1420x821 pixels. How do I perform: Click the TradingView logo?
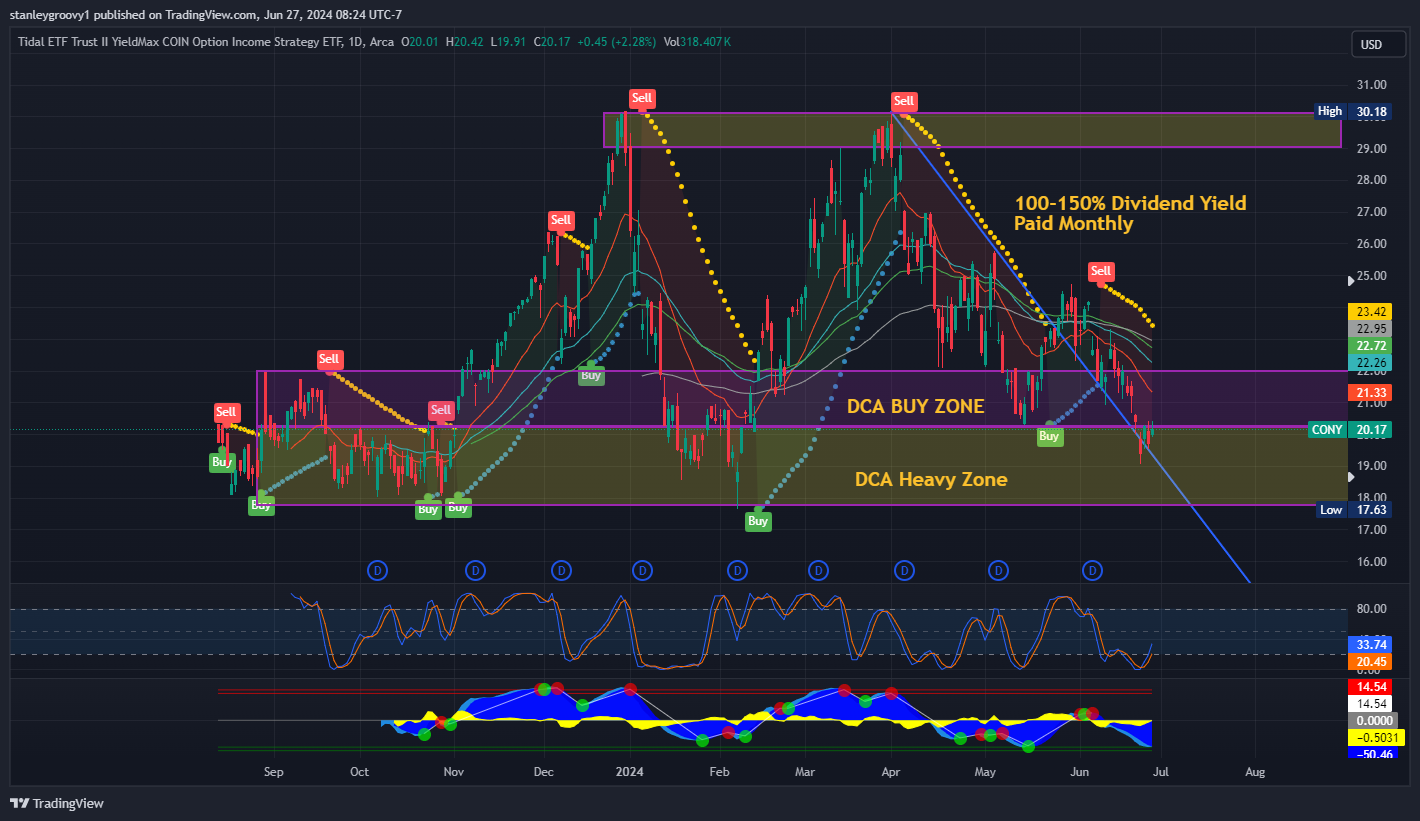(57, 803)
